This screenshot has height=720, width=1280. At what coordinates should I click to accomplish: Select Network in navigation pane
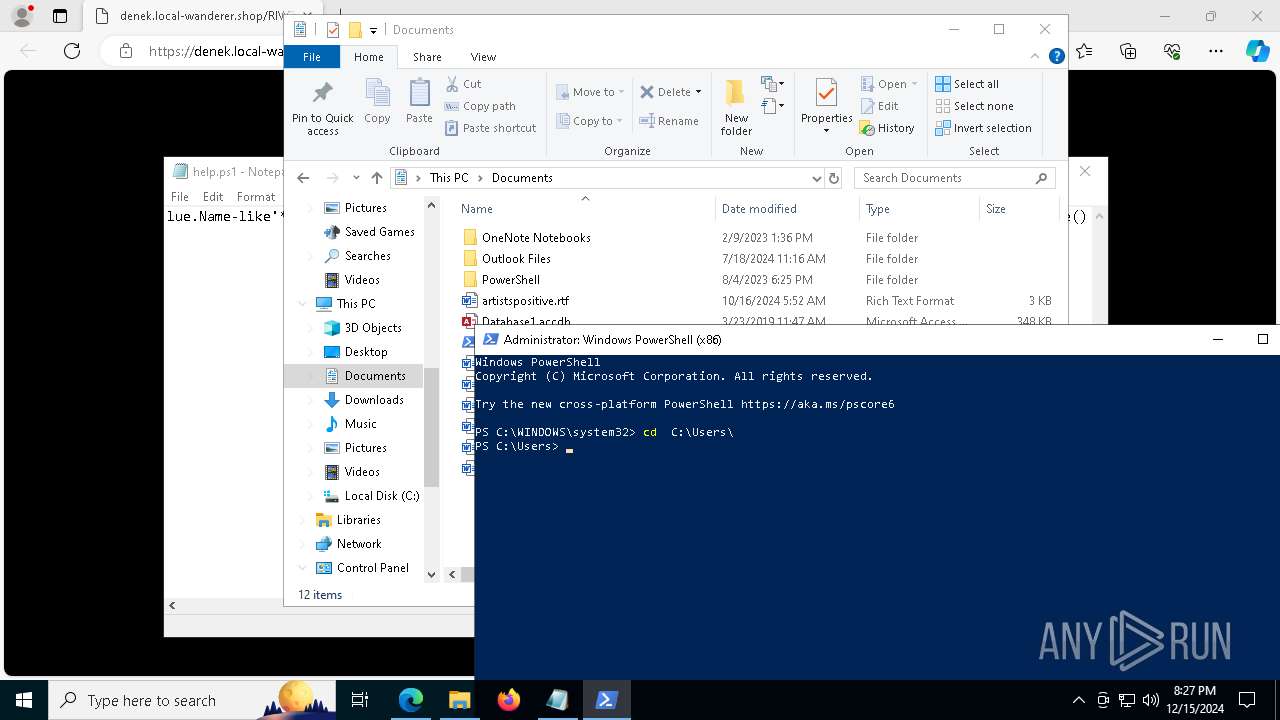359,544
